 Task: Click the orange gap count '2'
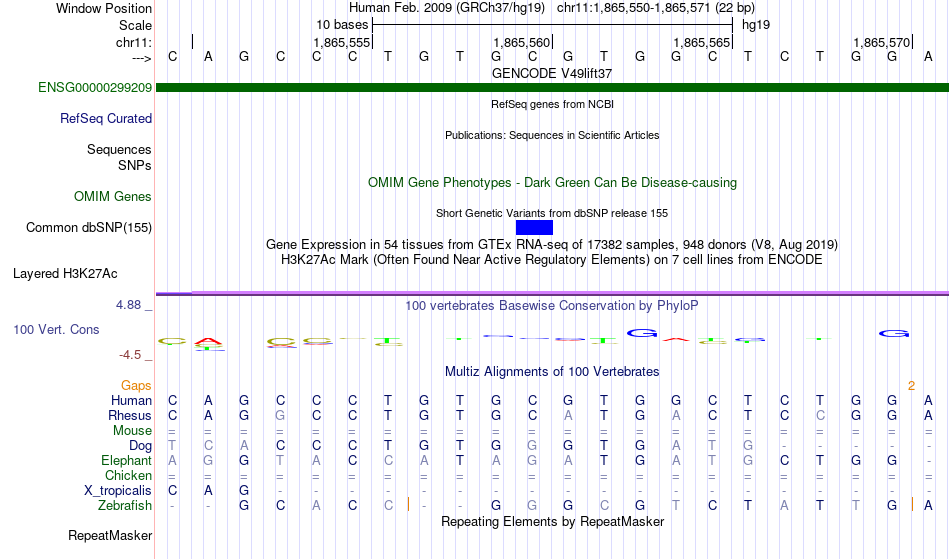click(911, 386)
